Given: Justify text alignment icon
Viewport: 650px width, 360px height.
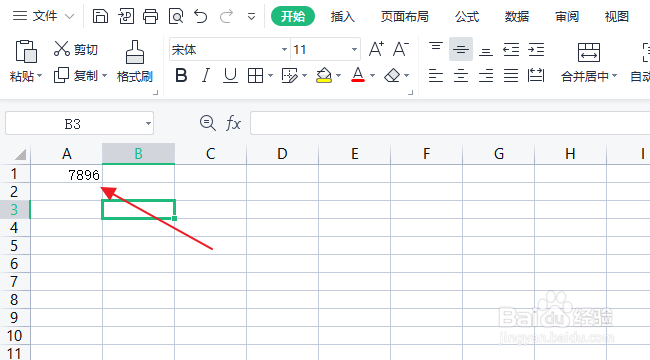Looking at the screenshot, I should pyautogui.click(x=511, y=75).
